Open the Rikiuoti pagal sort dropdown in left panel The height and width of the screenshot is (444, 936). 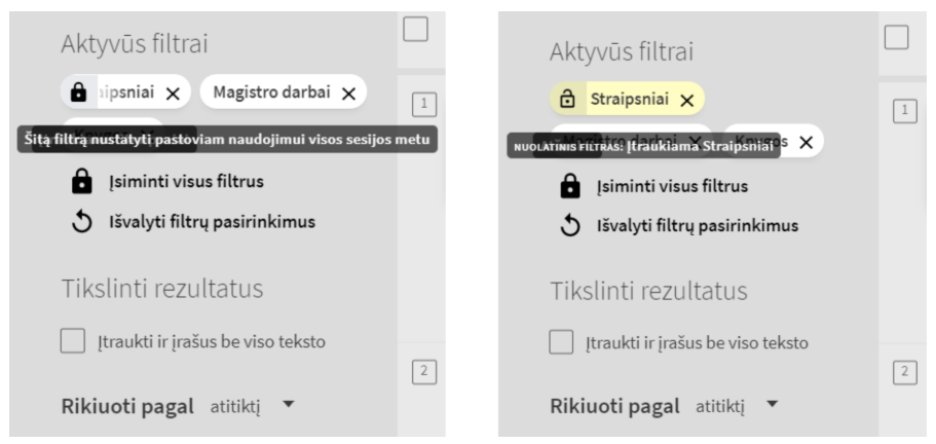pos(288,405)
